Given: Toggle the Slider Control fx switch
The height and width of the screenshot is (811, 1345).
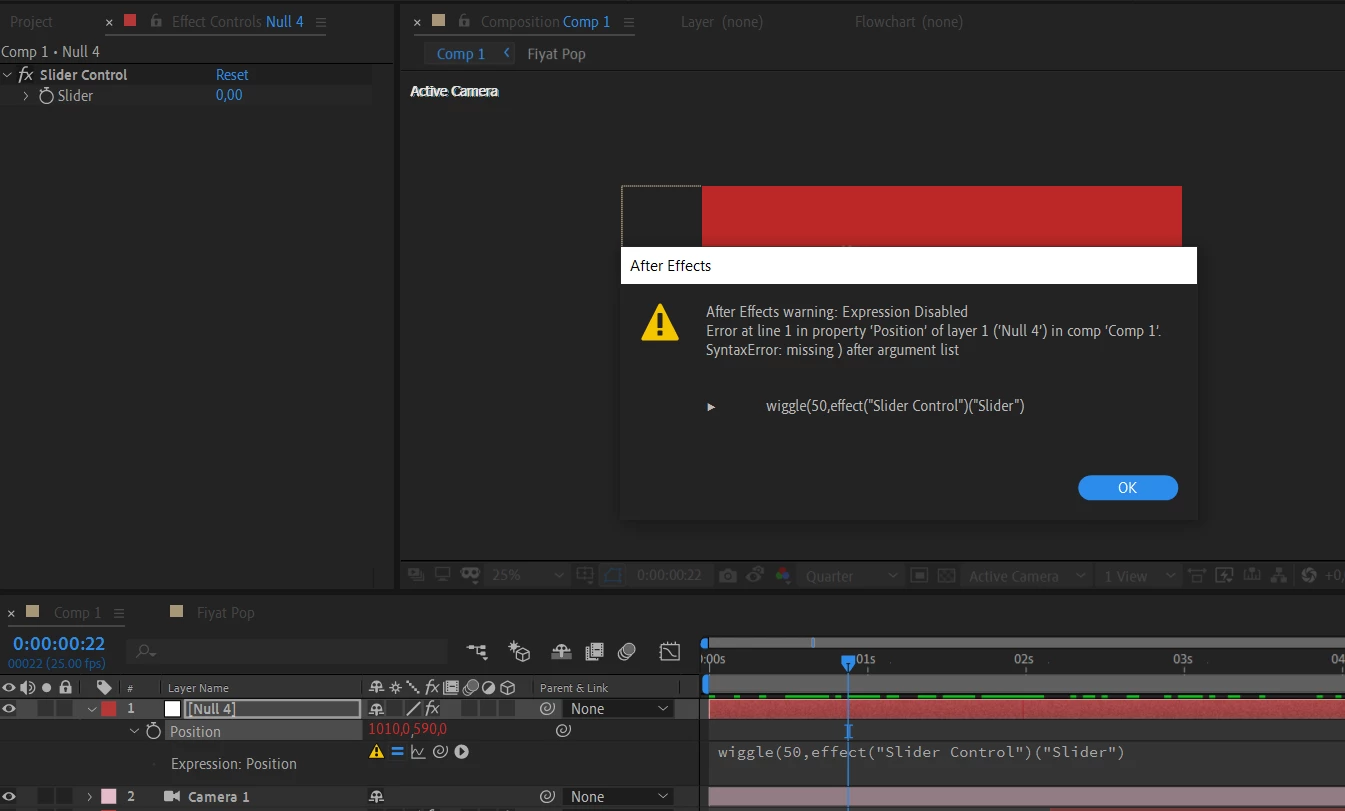Looking at the screenshot, I should [26, 75].
